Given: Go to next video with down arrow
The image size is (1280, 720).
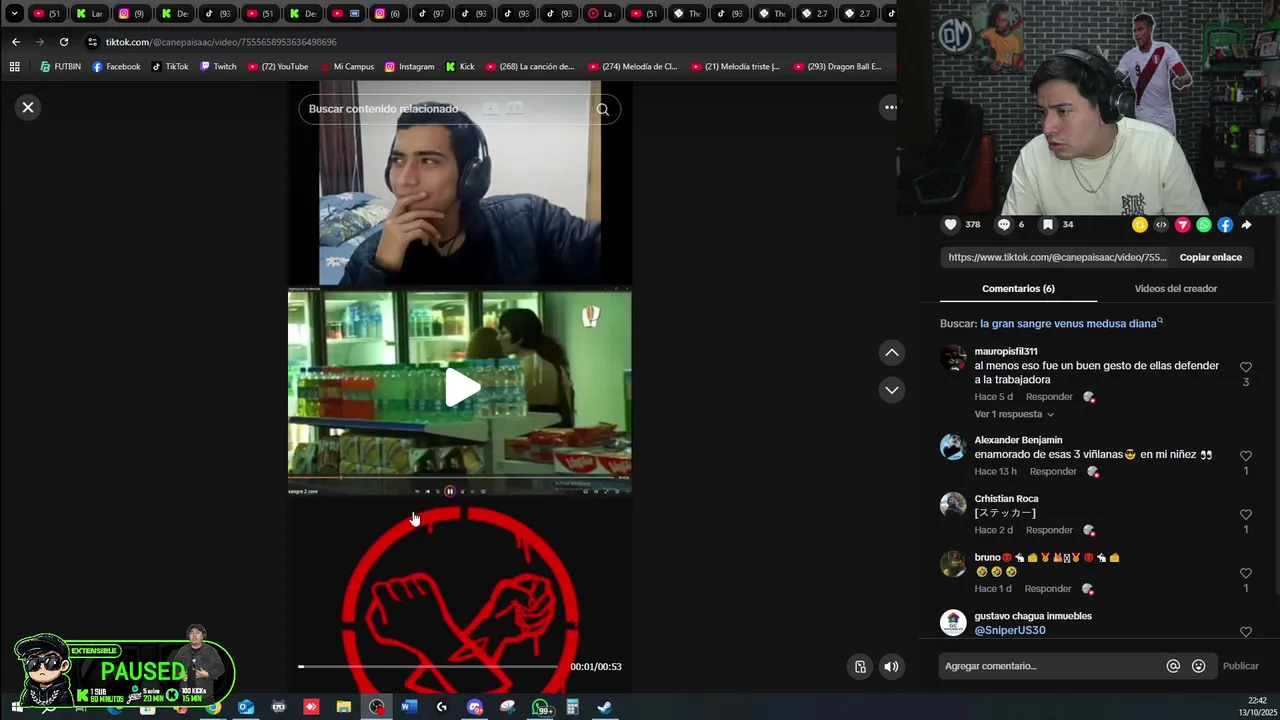Looking at the screenshot, I should [892, 390].
